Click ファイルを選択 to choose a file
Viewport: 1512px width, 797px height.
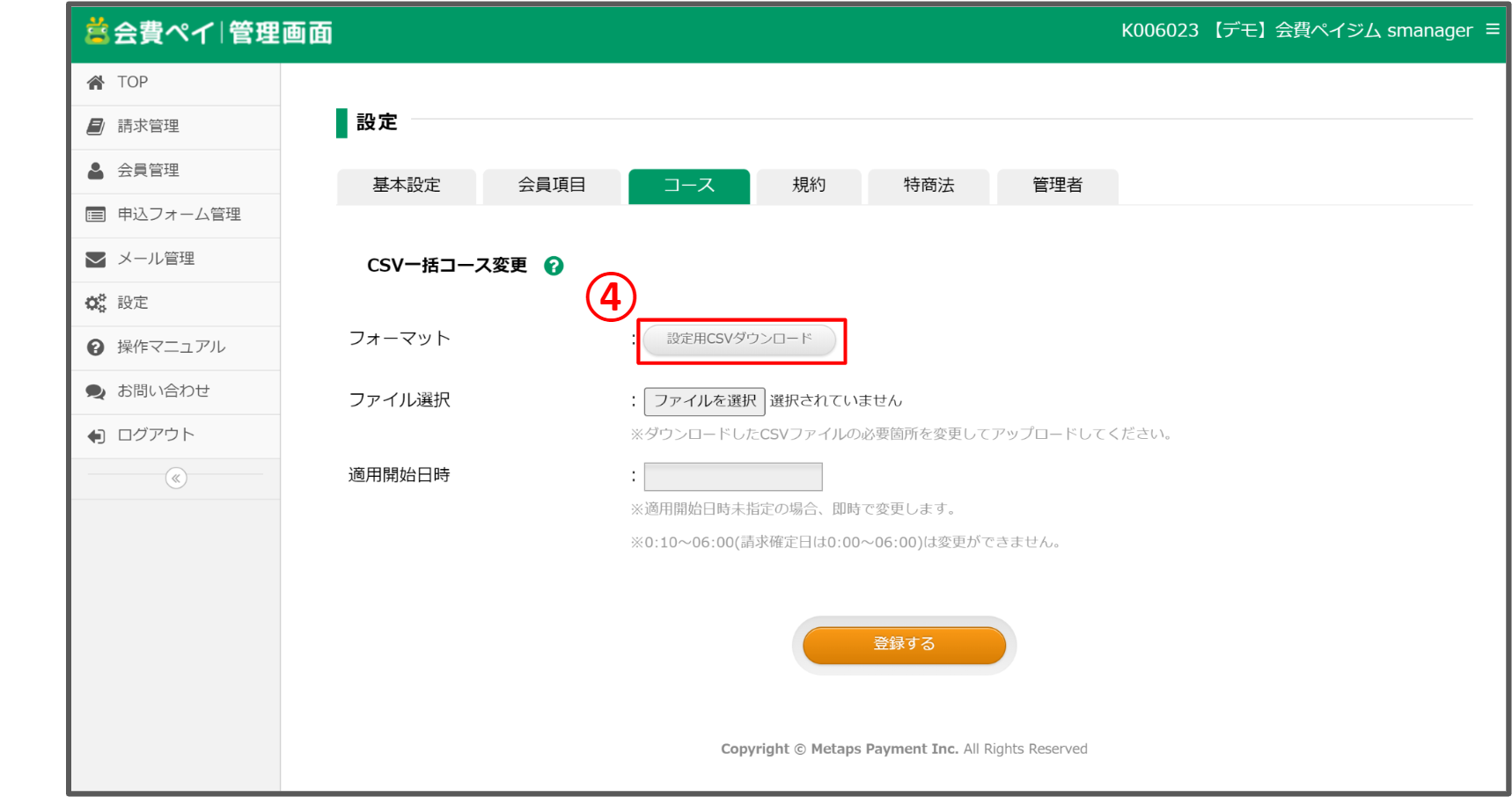click(704, 400)
